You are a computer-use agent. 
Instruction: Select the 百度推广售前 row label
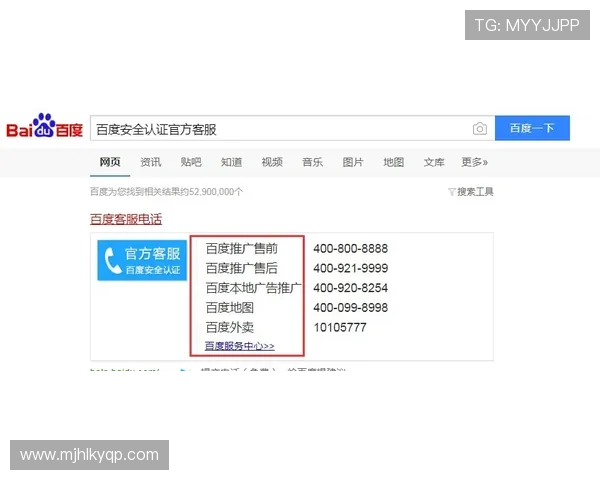241,249
